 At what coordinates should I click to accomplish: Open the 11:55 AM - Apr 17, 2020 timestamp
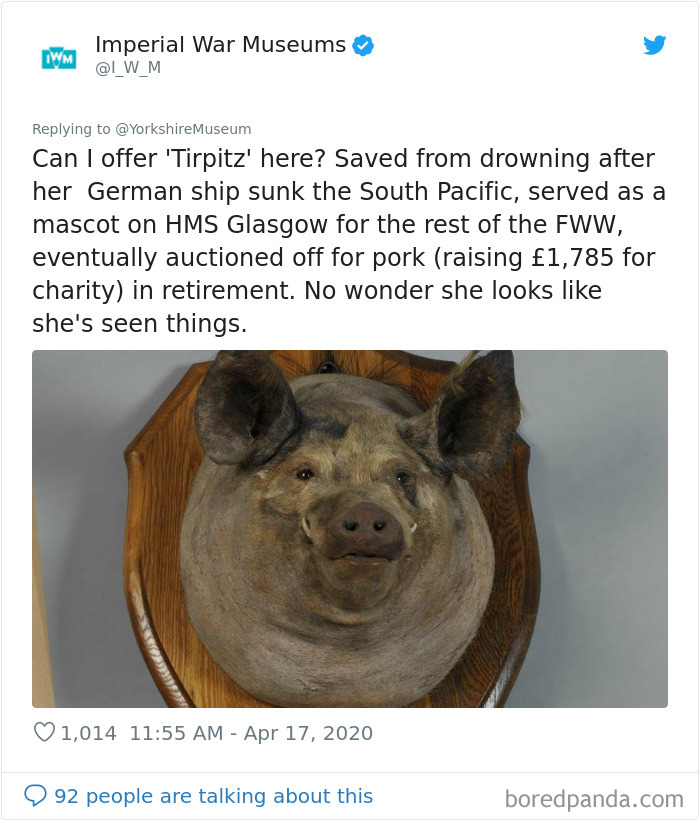251,733
